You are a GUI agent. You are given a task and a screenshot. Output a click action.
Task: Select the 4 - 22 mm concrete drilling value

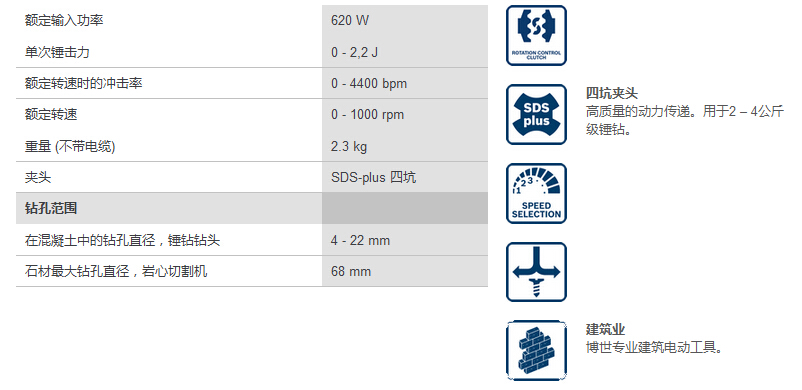point(360,240)
